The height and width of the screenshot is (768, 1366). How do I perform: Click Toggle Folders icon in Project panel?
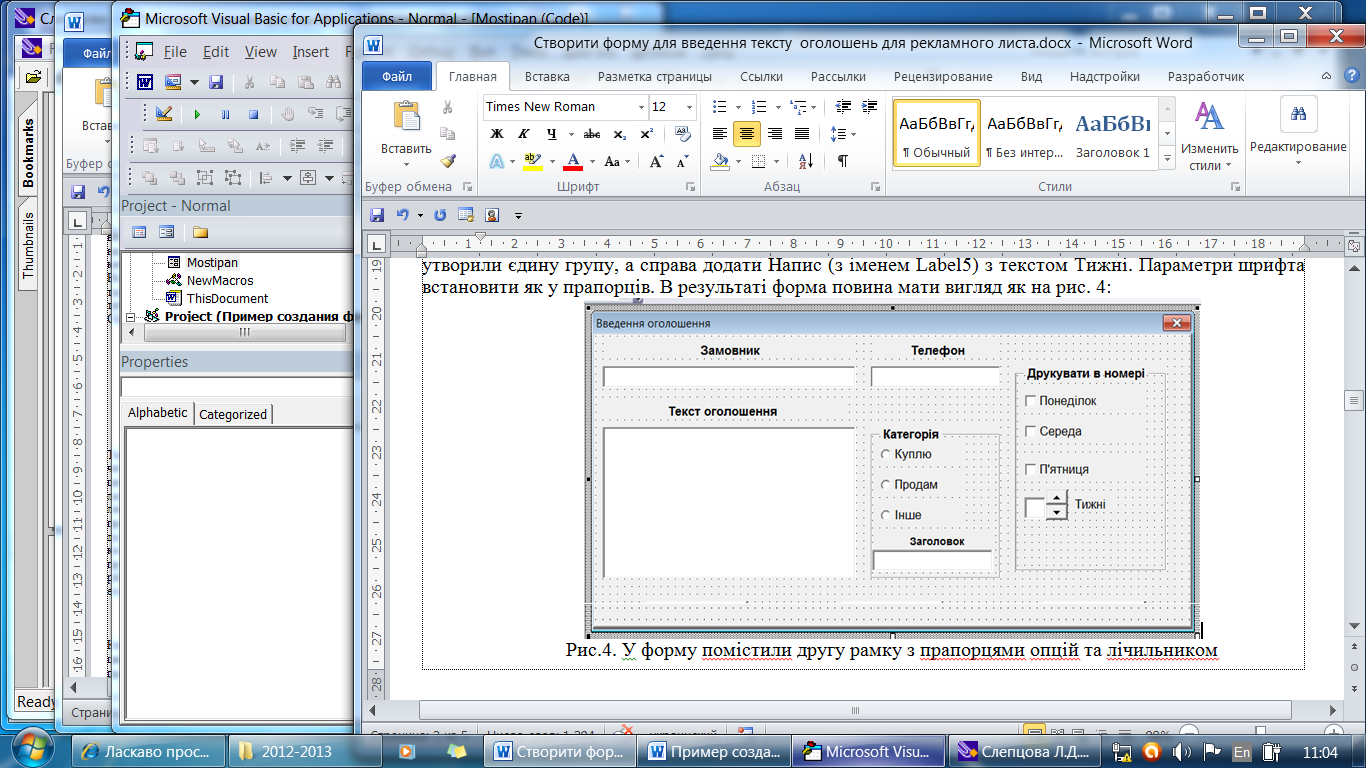200,232
